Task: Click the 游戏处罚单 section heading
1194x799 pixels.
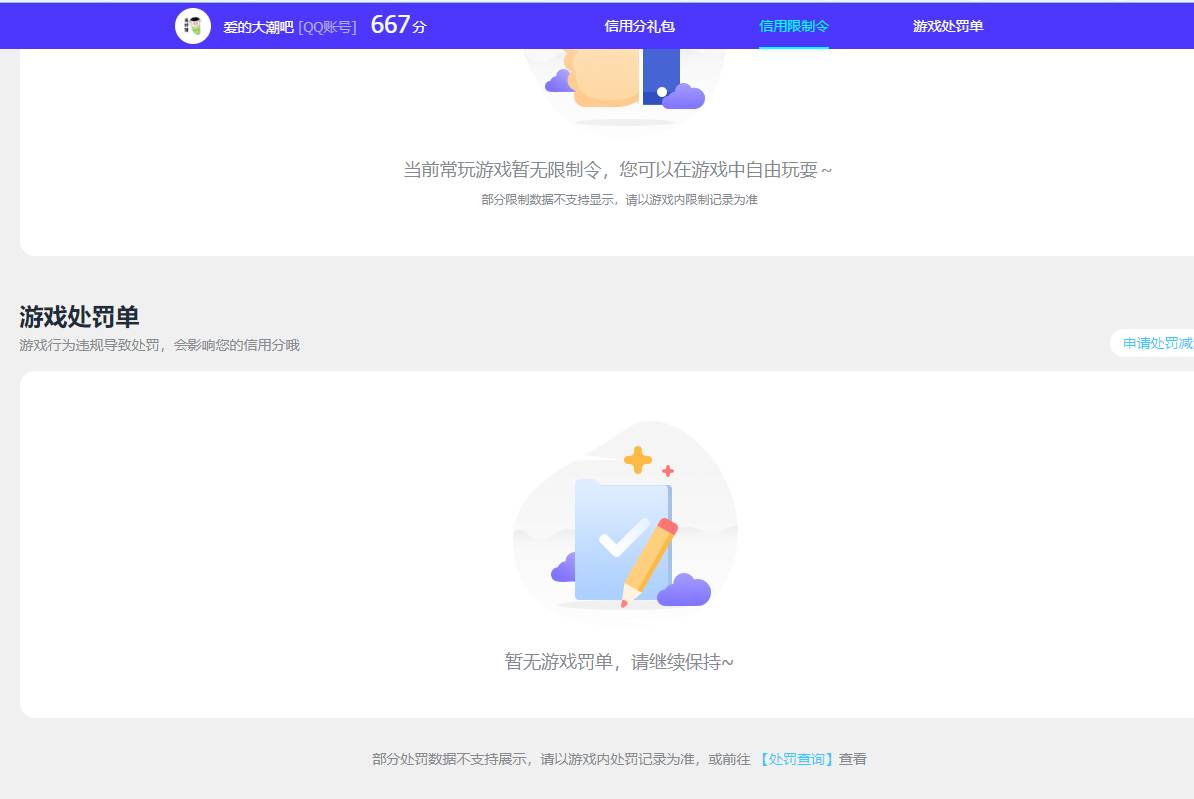Action: (80, 316)
